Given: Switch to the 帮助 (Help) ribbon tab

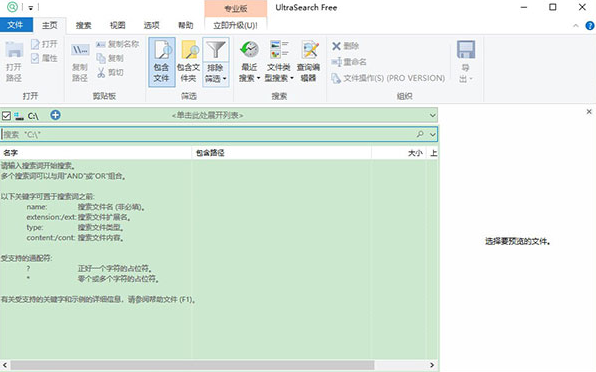Looking at the screenshot, I should point(185,25).
